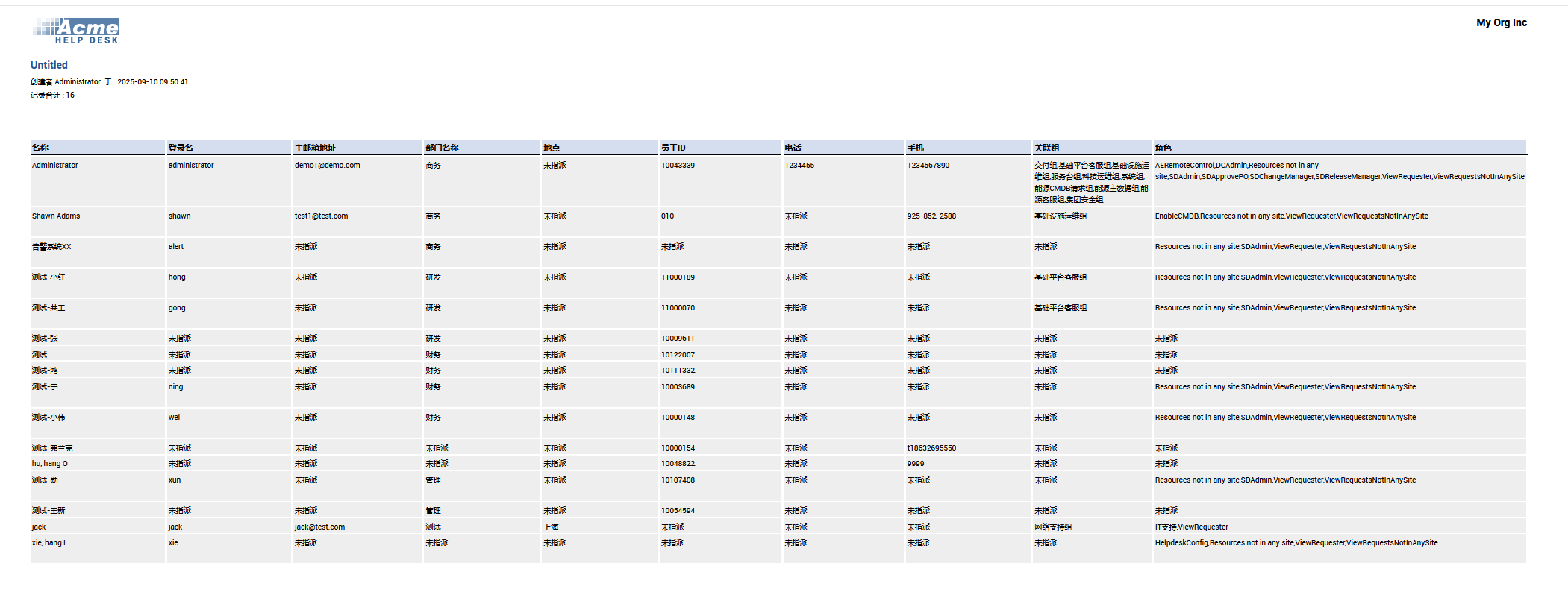Select the 上海 location cell
The image size is (1568, 596).
click(551, 527)
